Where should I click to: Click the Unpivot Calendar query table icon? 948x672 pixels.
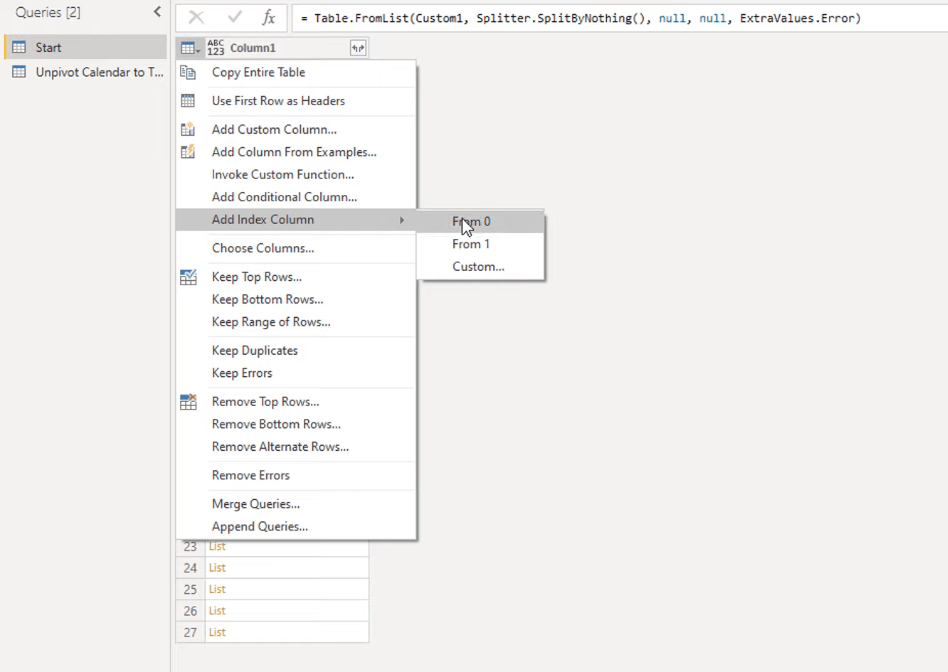[19, 72]
